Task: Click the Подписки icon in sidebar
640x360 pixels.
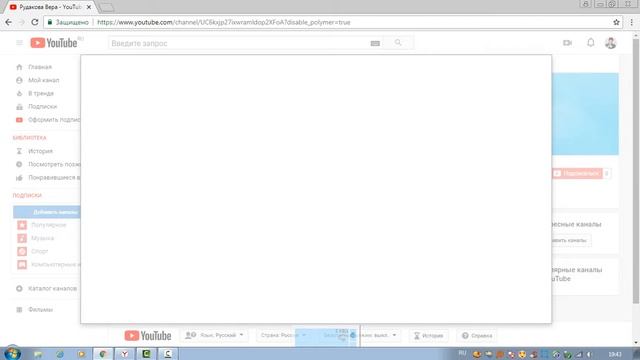Action: pyautogui.click(x=19, y=107)
